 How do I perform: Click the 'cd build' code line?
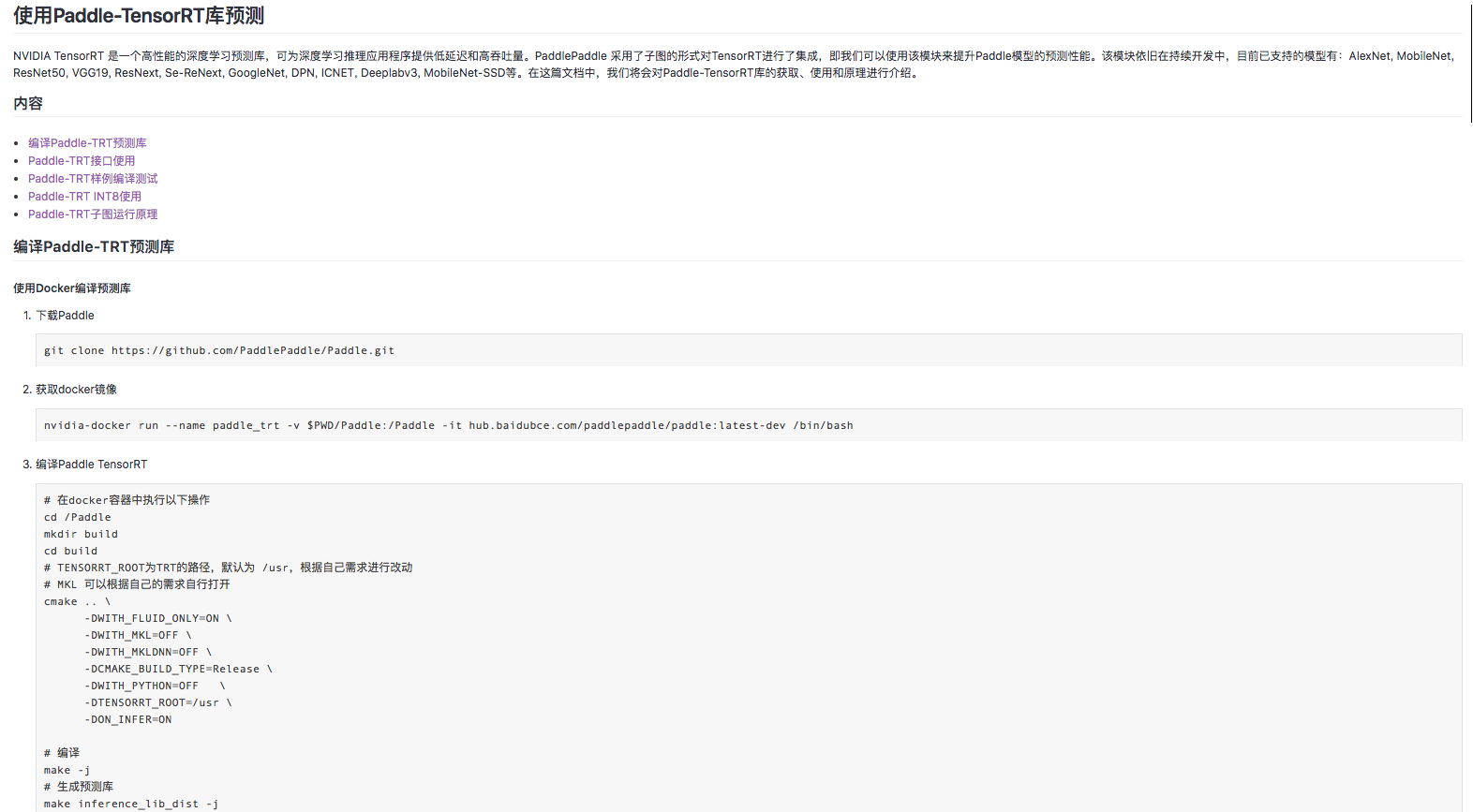[x=70, y=552]
